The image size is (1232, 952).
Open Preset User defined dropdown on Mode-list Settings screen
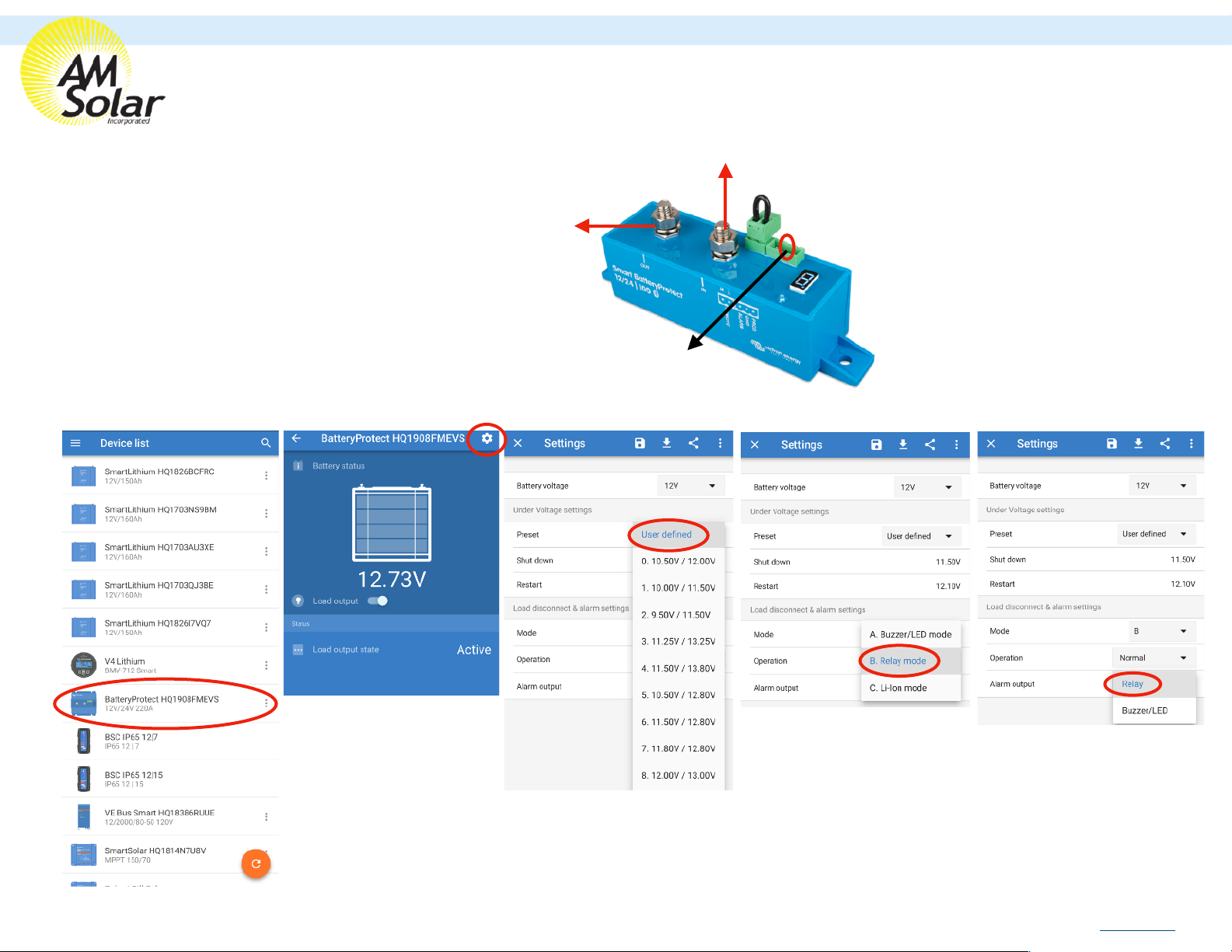[920, 536]
